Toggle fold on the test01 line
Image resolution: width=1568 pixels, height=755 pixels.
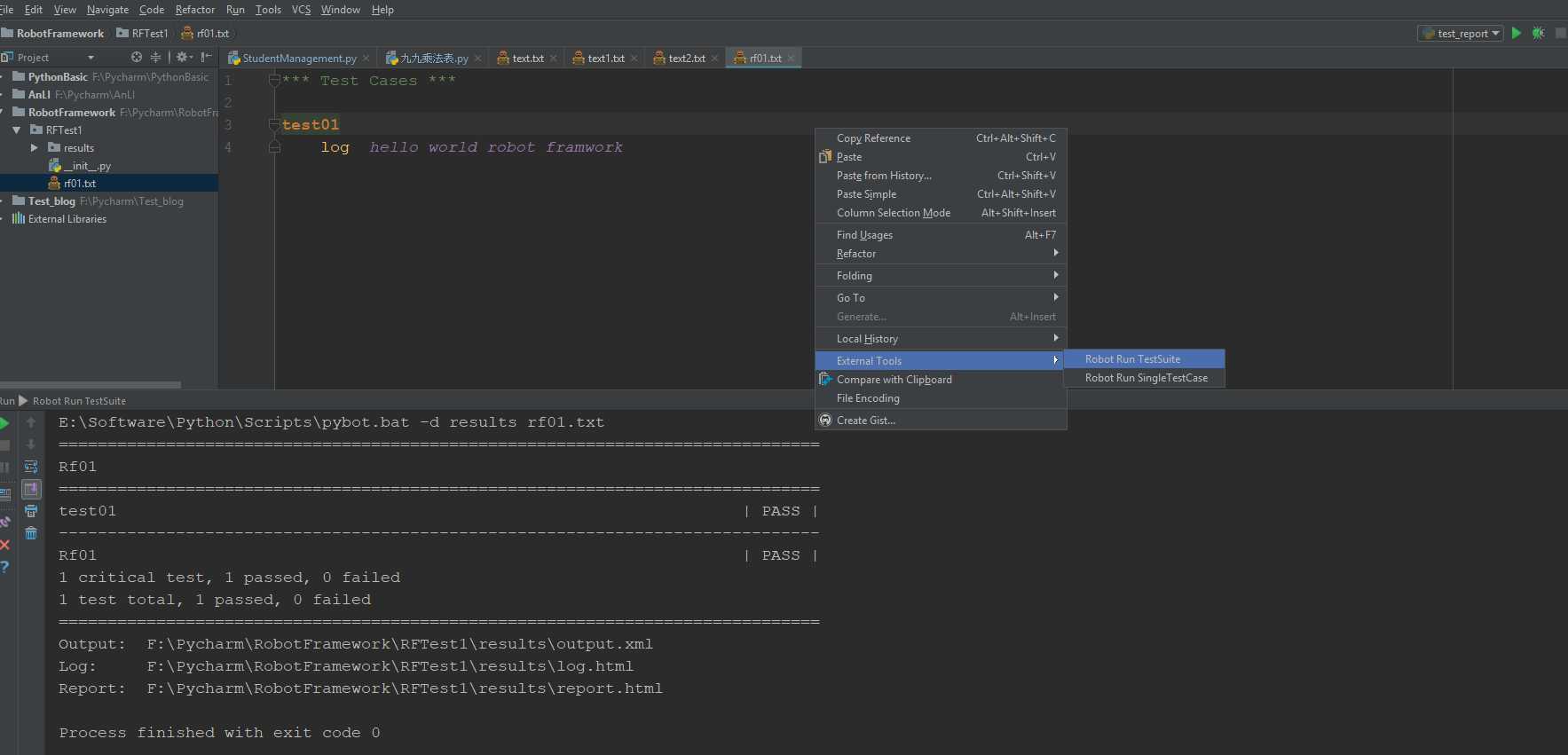pos(274,125)
